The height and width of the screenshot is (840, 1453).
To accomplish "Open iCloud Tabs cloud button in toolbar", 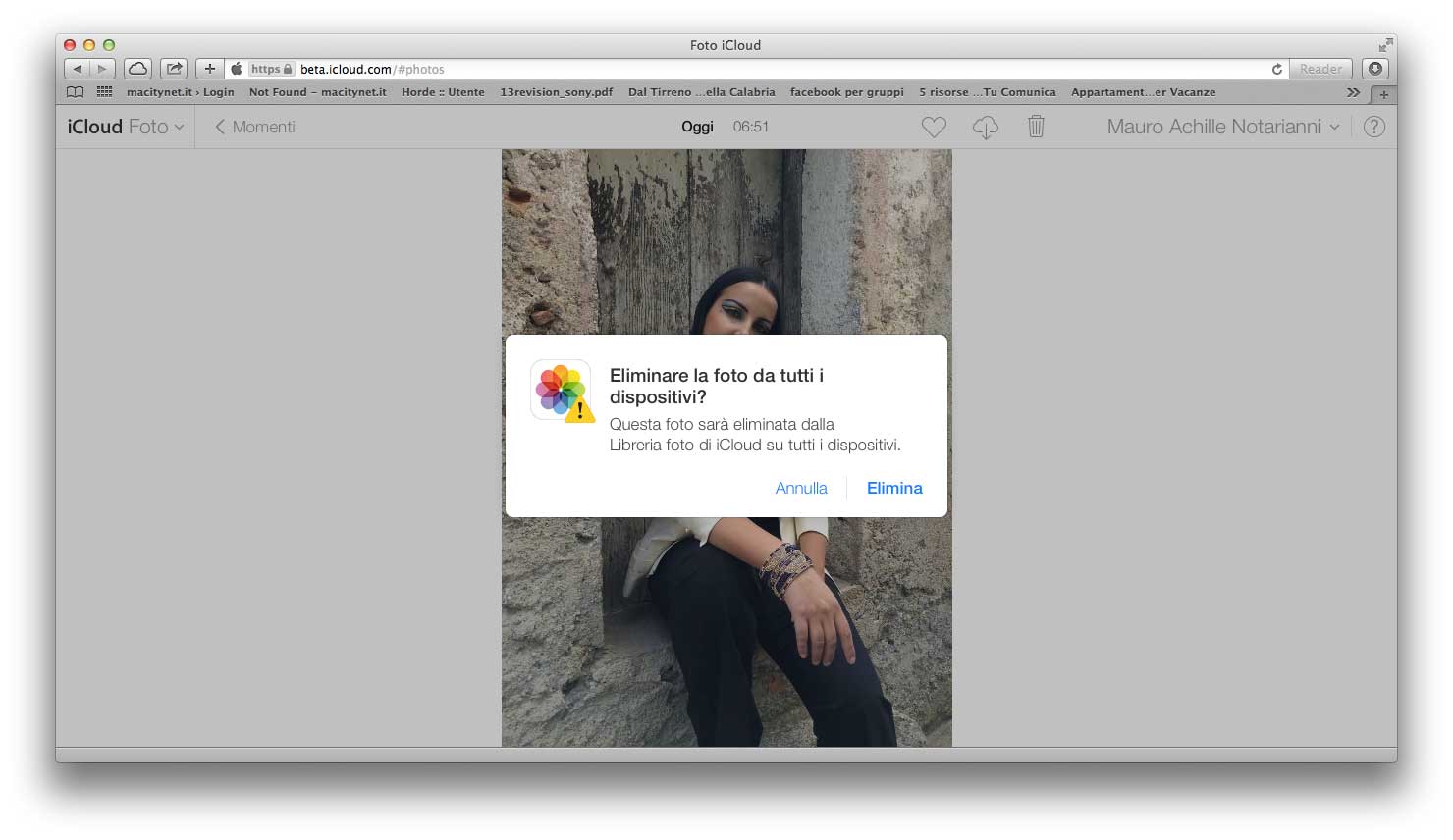I will pyautogui.click(x=137, y=69).
